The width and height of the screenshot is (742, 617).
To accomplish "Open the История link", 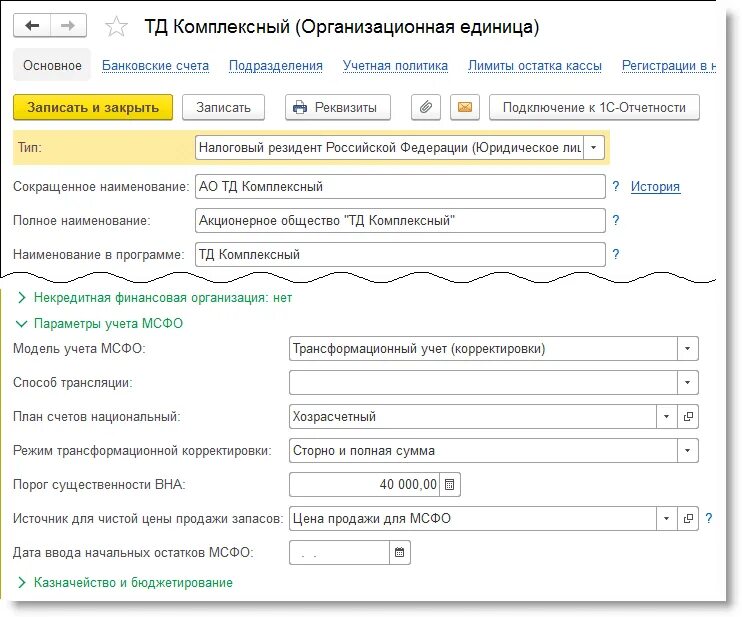I will [x=655, y=186].
